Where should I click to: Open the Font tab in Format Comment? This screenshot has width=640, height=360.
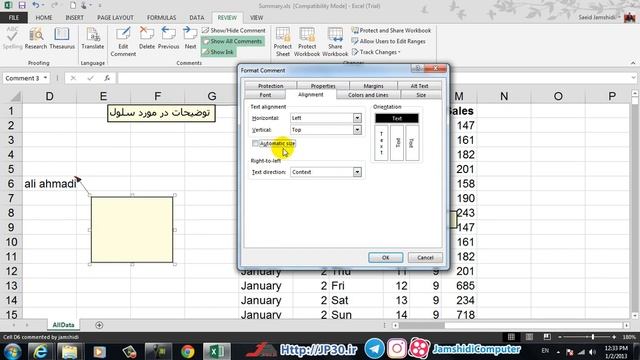(x=265, y=95)
